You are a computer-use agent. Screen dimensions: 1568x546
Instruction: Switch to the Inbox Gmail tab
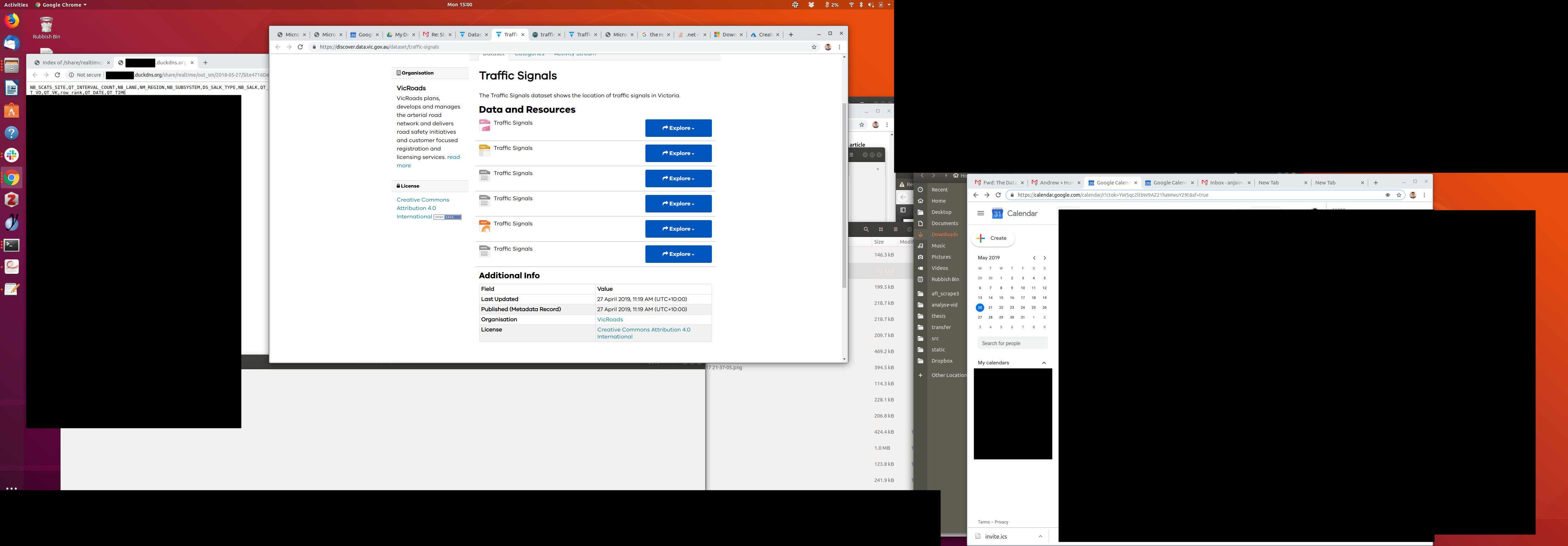pyautogui.click(x=1225, y=183)
